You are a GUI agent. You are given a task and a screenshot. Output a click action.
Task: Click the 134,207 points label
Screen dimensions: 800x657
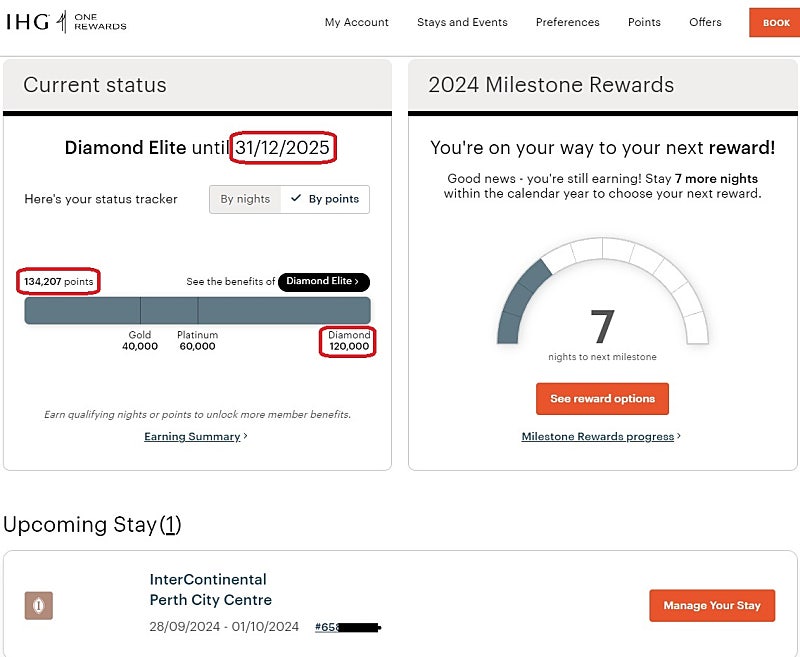point(59,281)
